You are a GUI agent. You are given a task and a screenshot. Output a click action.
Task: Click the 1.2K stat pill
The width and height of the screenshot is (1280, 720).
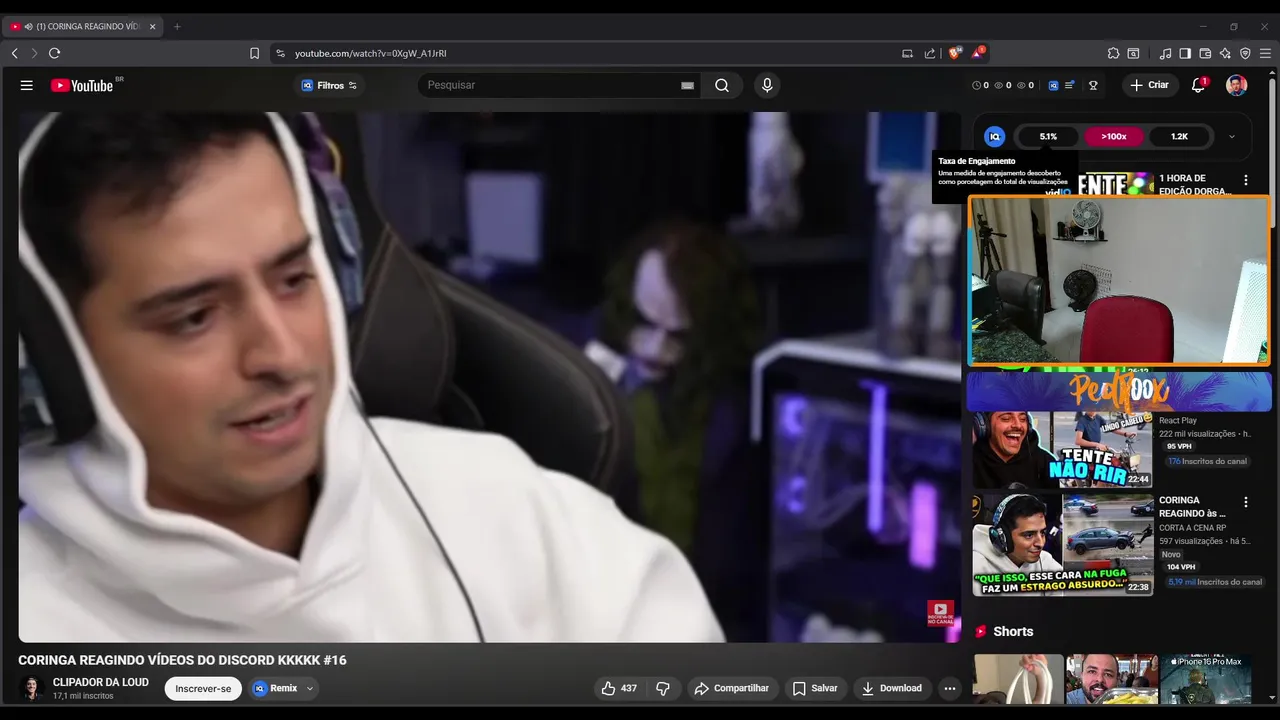(x=1179, y=136)
